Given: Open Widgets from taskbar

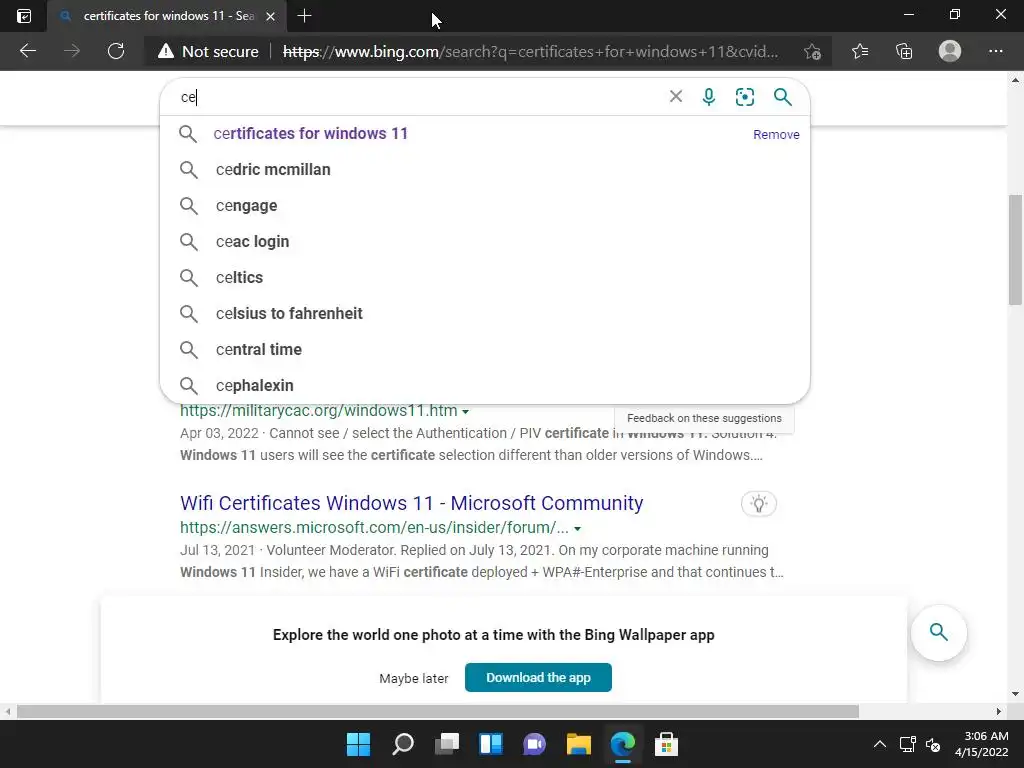Looking at the screenshot, I should (x=490, y=744).
